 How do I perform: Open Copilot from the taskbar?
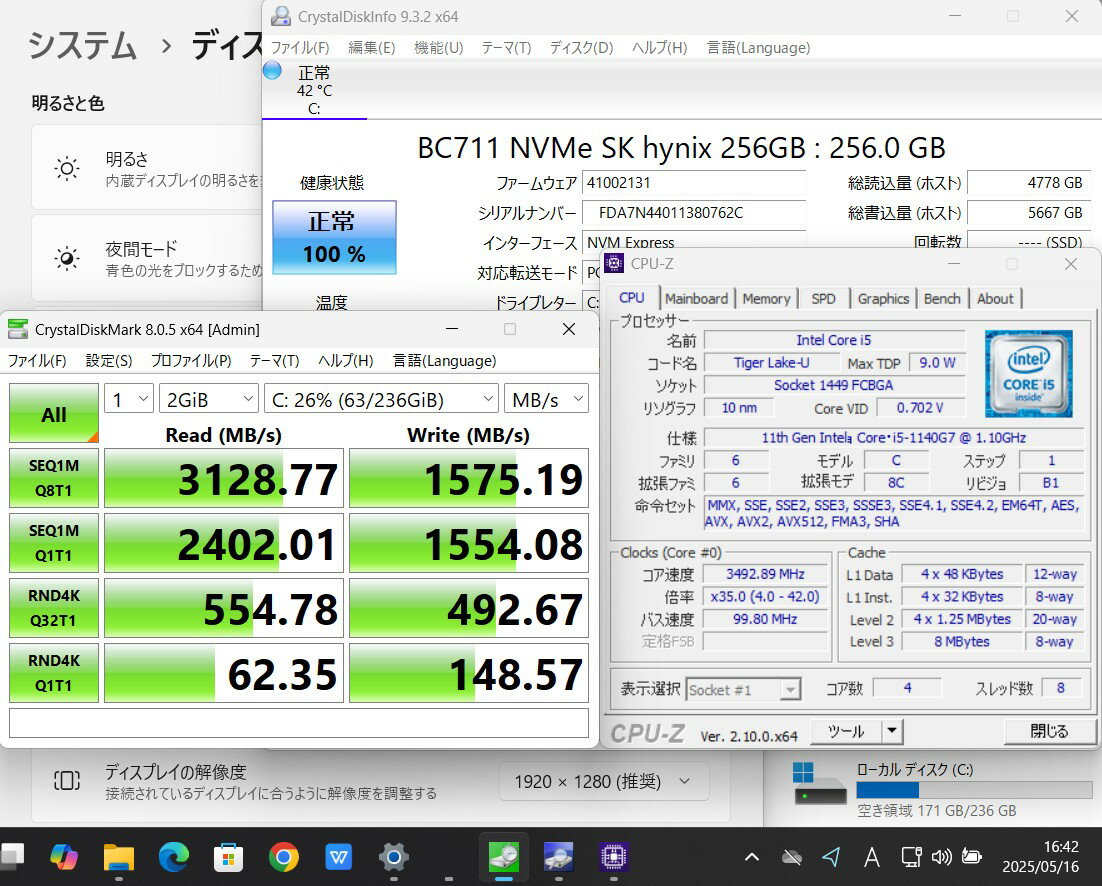tap(64, 856)
